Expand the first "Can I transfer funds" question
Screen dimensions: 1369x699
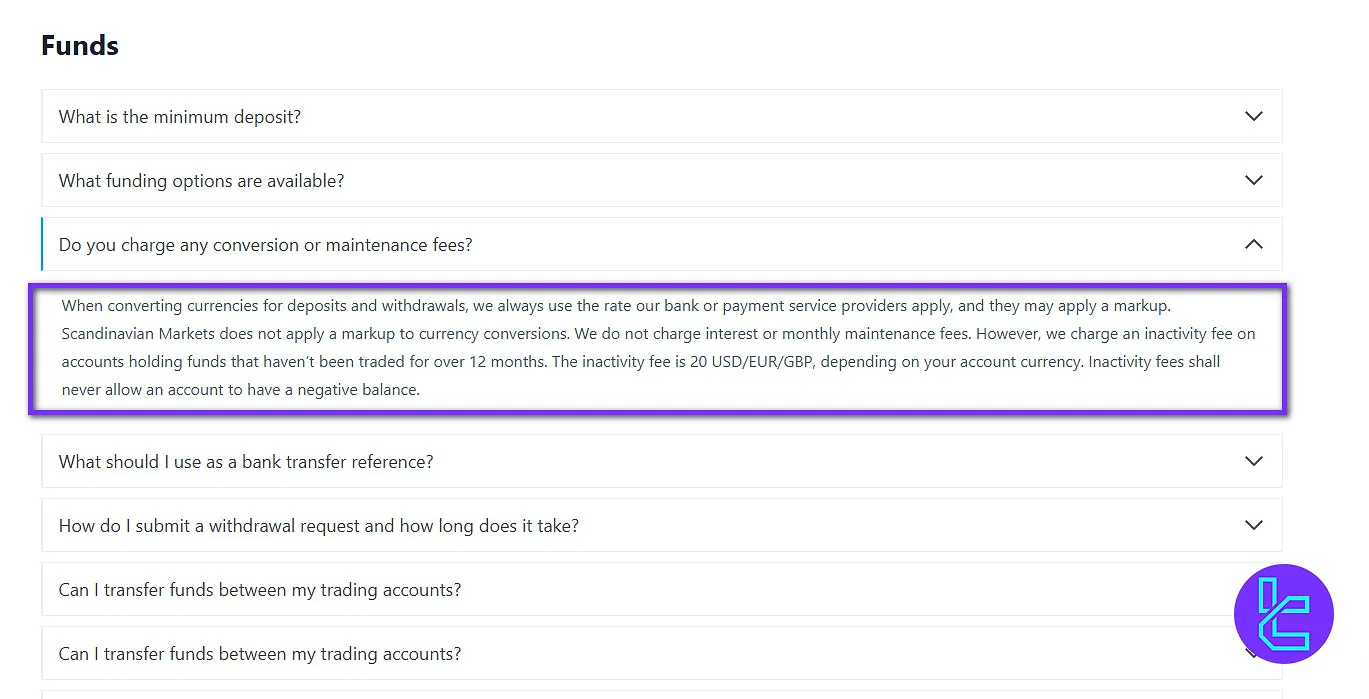tap(260, 590)
